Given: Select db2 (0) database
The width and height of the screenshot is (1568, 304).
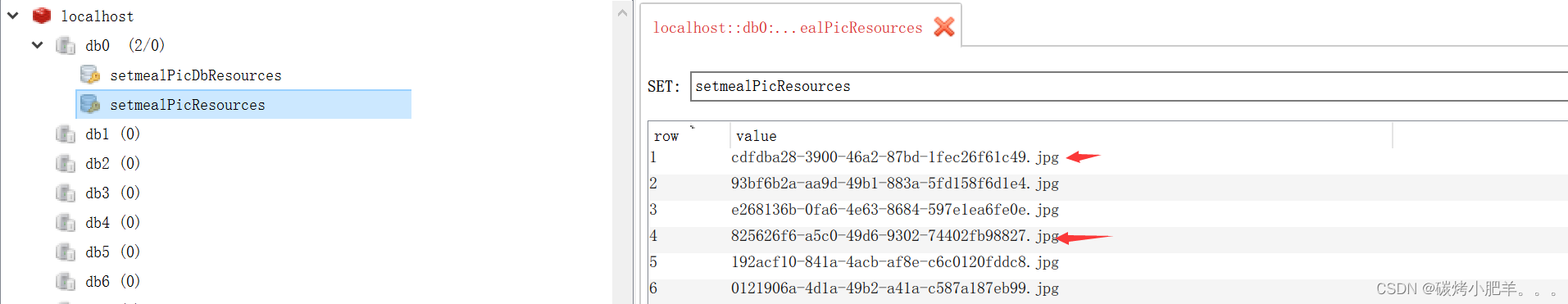Looking at the screenshot, I should coord(112,163).
